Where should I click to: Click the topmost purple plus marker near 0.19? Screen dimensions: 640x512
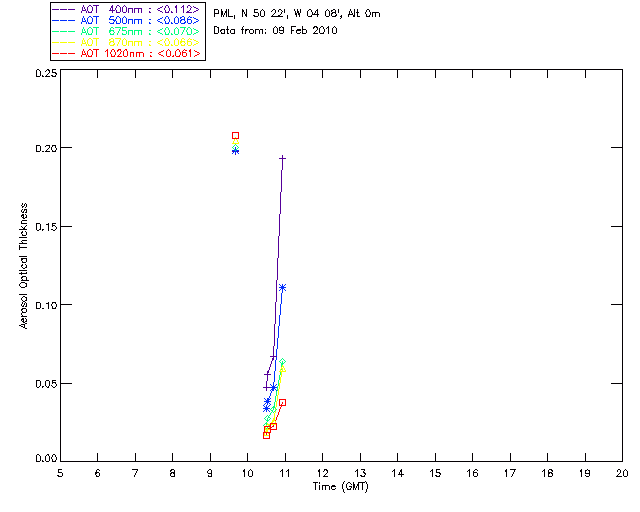pos(282,158)
